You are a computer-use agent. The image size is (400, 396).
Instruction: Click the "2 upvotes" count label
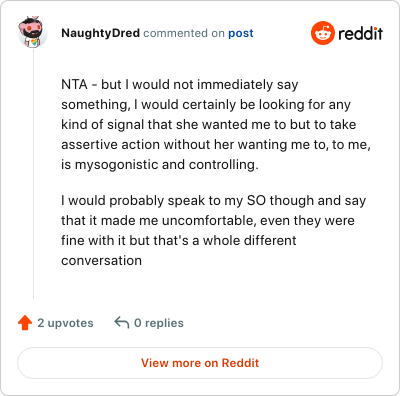click(x=65, y=323)
